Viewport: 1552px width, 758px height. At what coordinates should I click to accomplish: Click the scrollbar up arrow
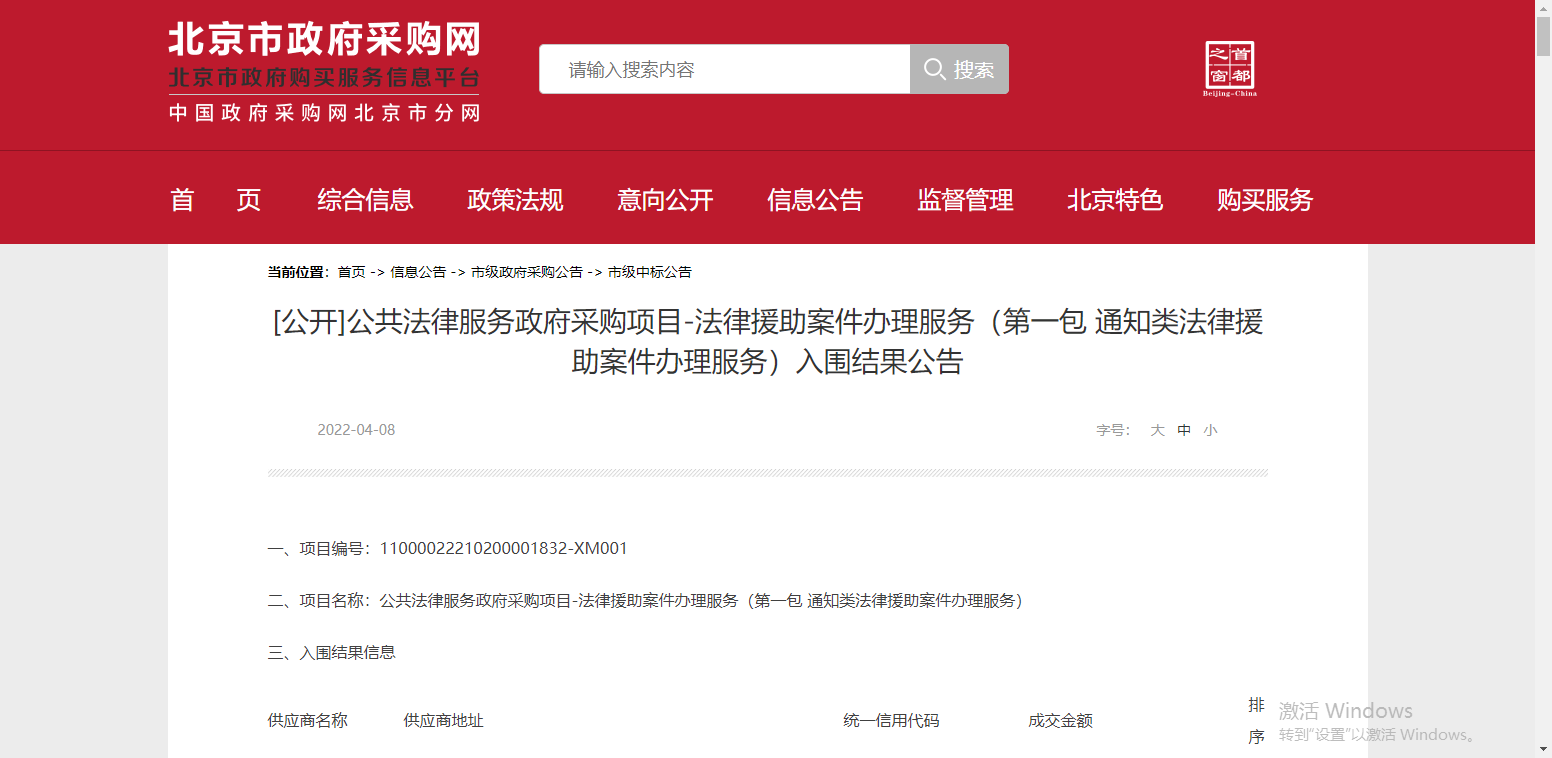(1543, 8)
